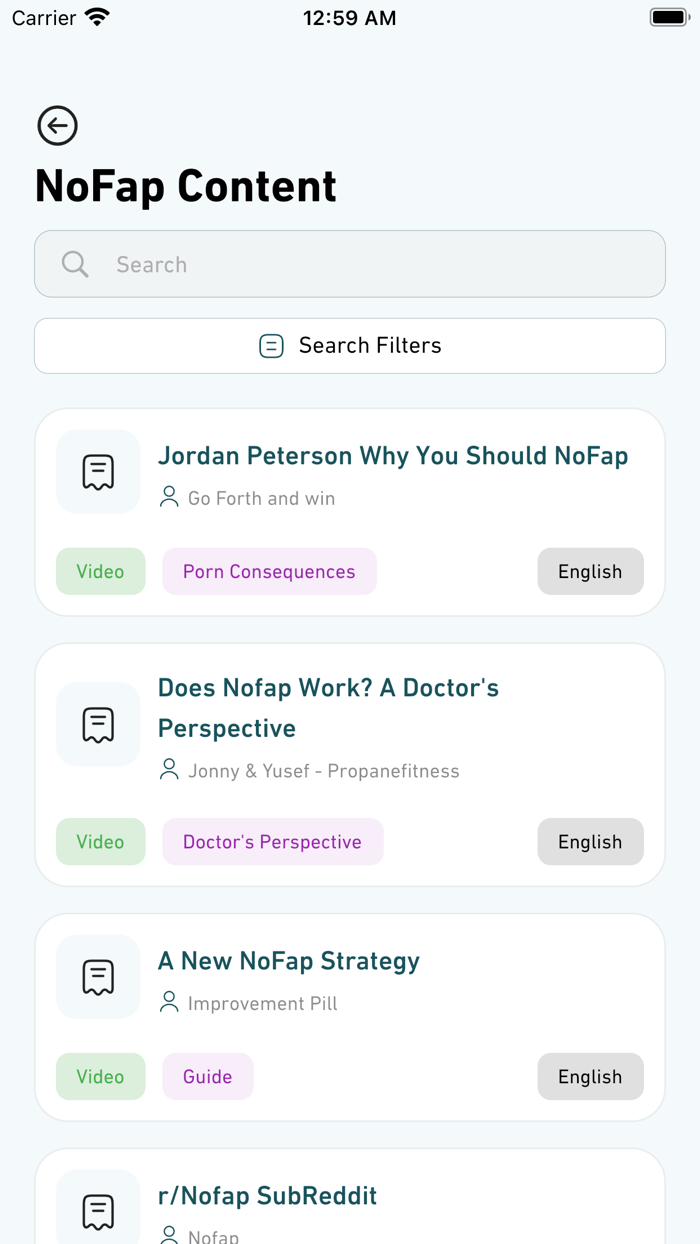Click the article icon for r/Nofap SubReddit
The height and width of the screenshot is (1244, 700).
[x=97, y=1211]
